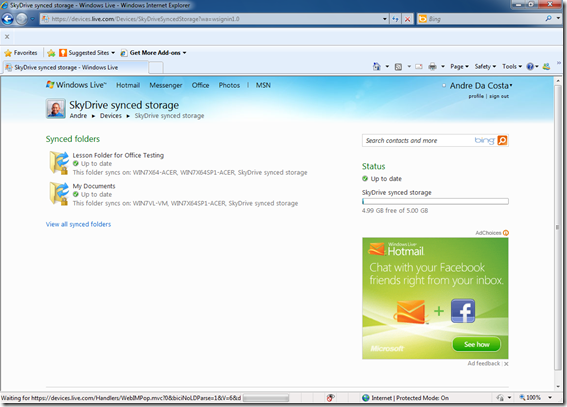Viewport: 567px width, 407px height.
Task: Click the Devices breadcrumb link
Action: 111,116
